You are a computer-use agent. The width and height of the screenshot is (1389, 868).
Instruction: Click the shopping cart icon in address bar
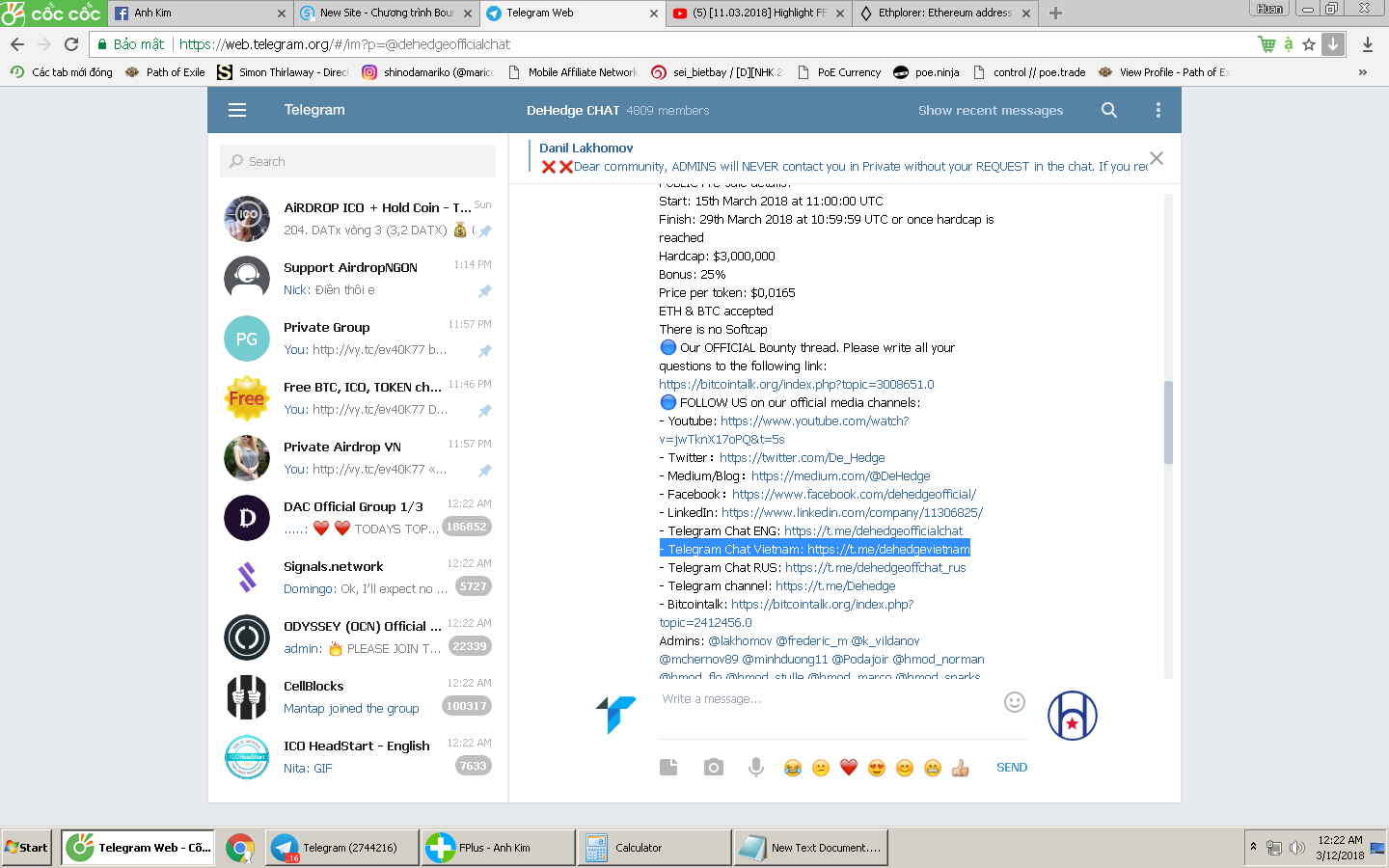pos(1266,44)
